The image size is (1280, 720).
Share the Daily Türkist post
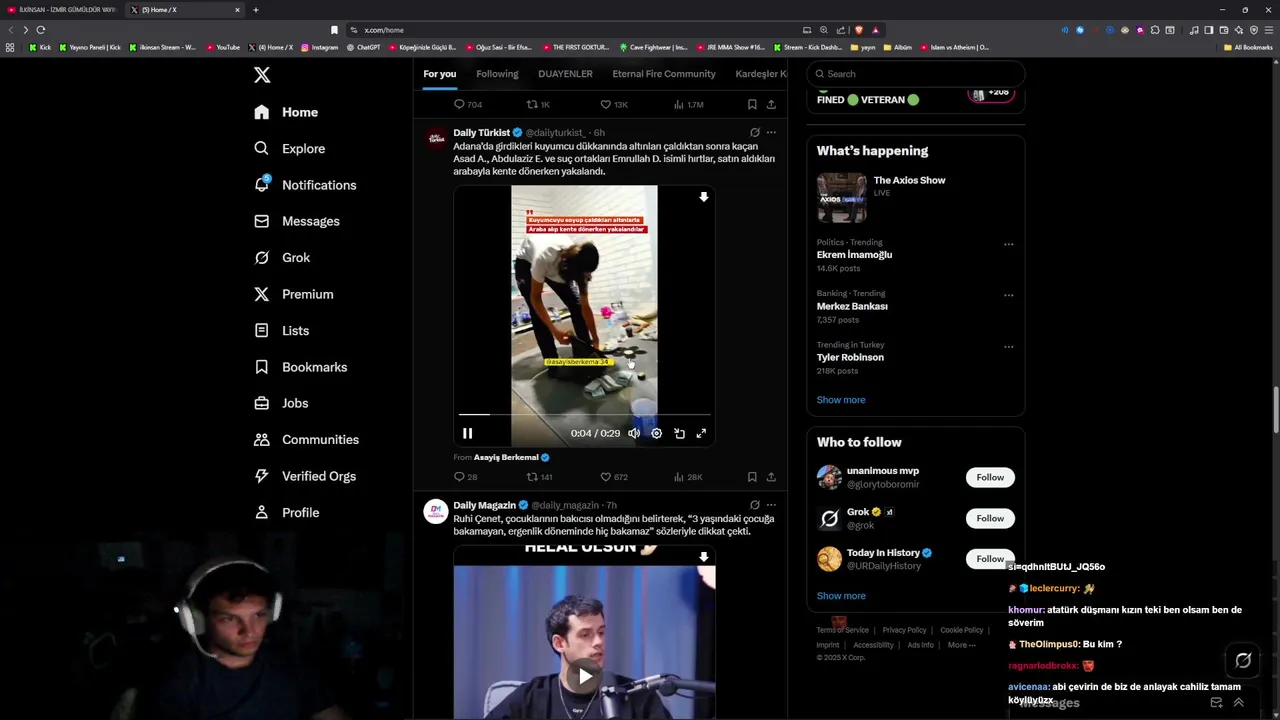771,477
